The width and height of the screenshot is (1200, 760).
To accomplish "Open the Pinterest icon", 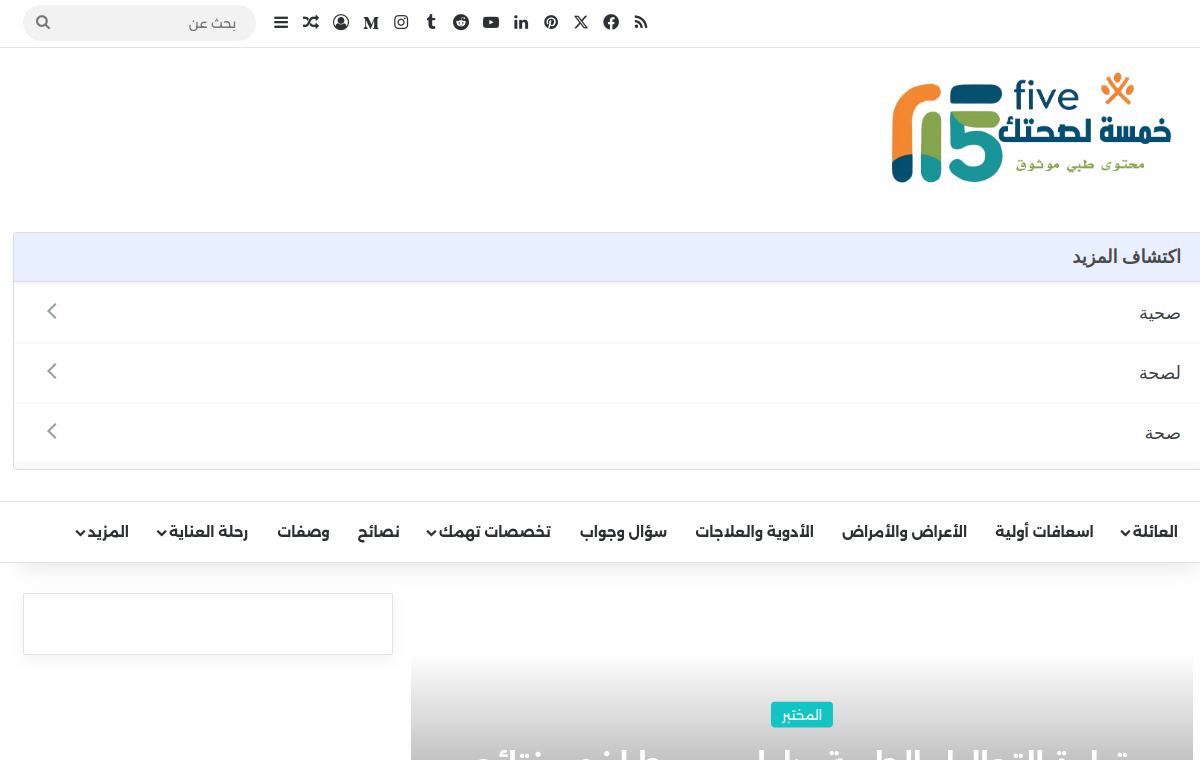I will [551, 22].
